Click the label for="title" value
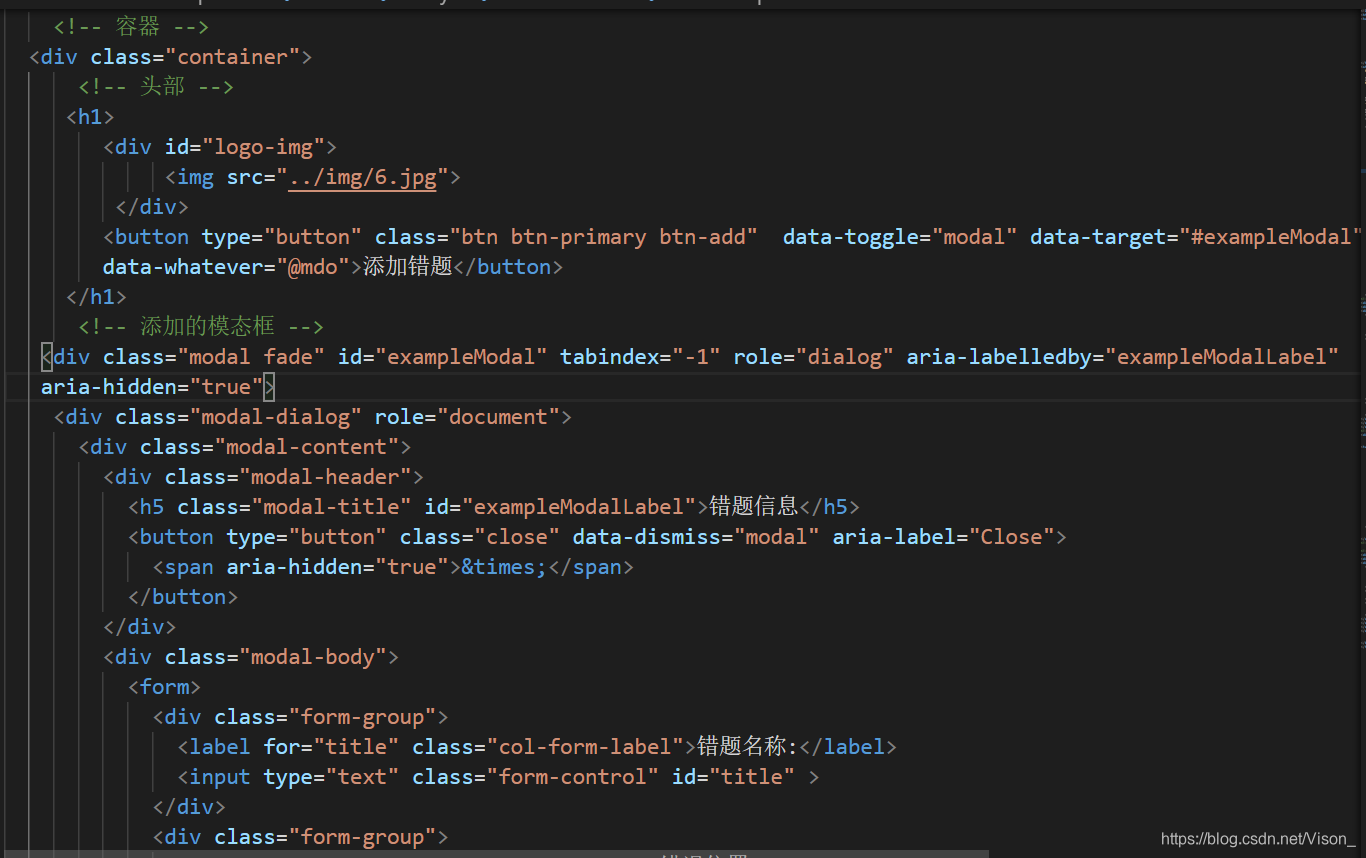 356,747
